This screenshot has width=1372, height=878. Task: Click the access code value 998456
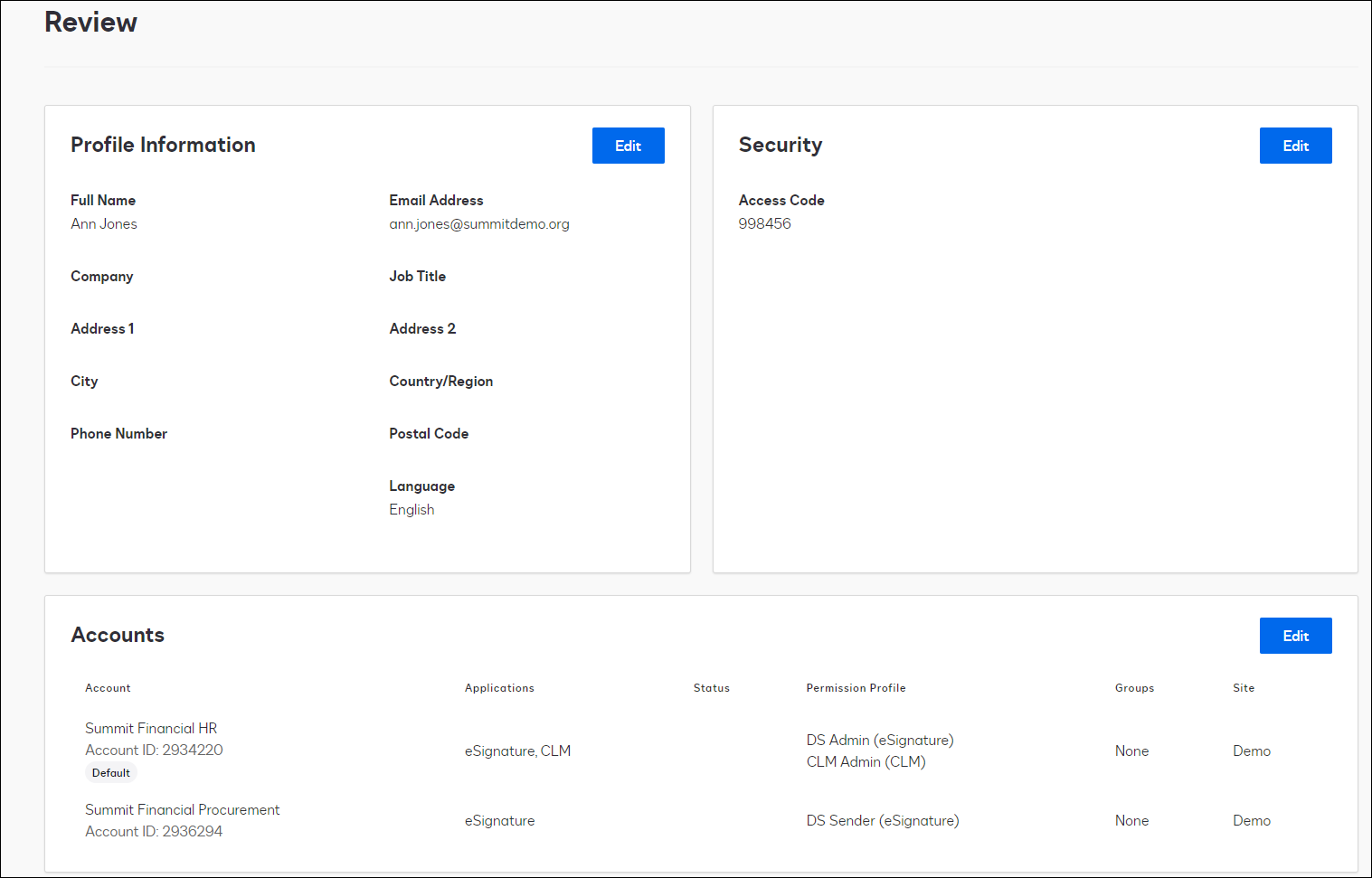tap(764, 224)
